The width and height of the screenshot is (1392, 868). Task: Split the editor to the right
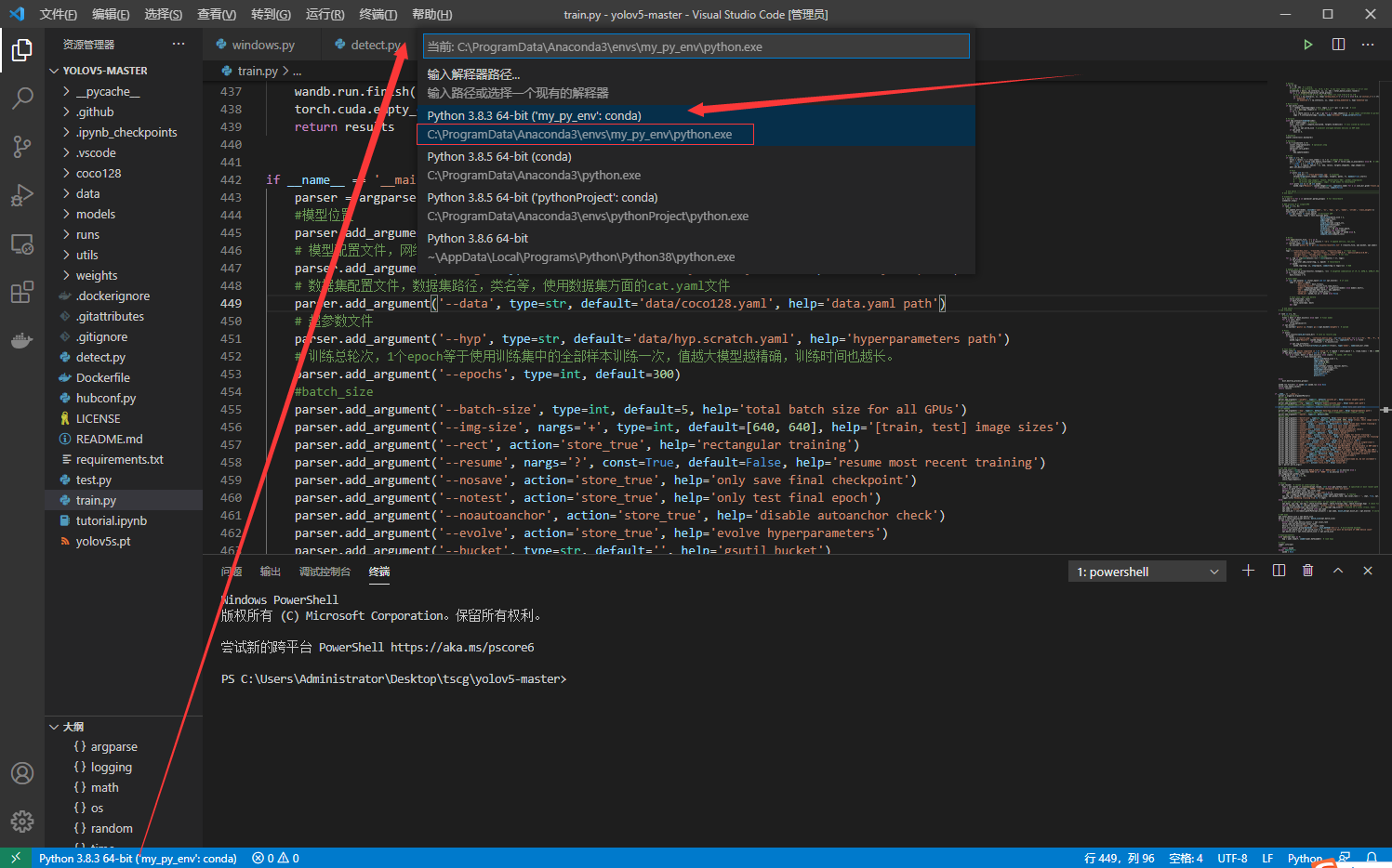coord(1338,45)
